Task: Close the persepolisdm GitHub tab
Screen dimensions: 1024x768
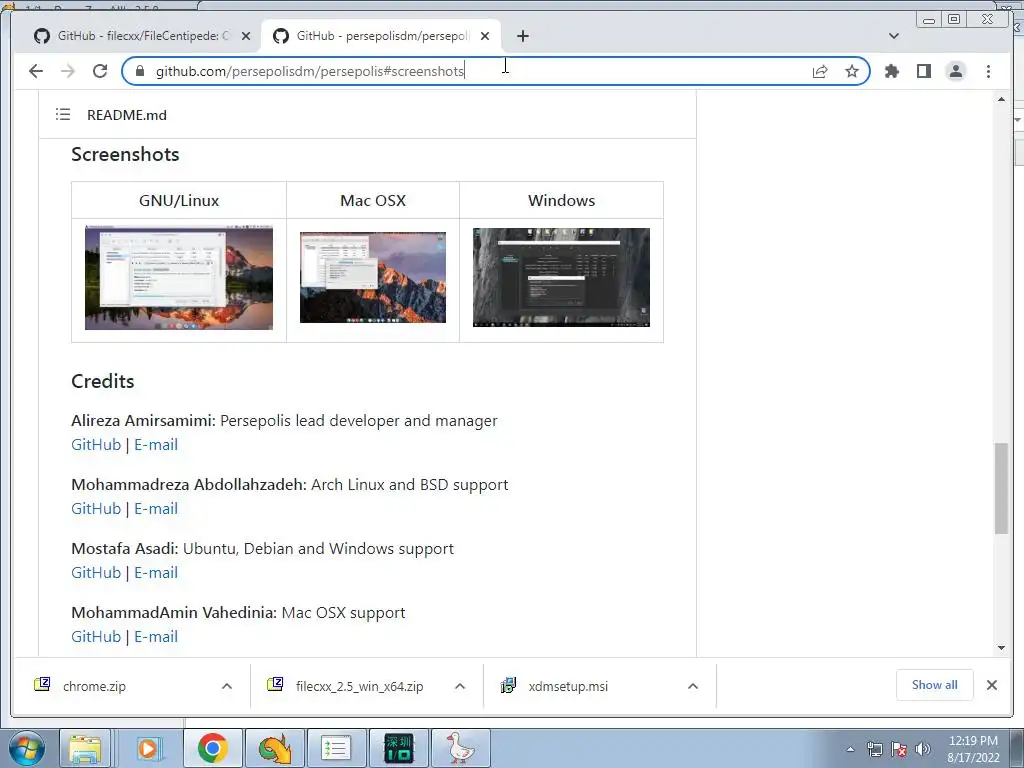Action: [485, 36]
